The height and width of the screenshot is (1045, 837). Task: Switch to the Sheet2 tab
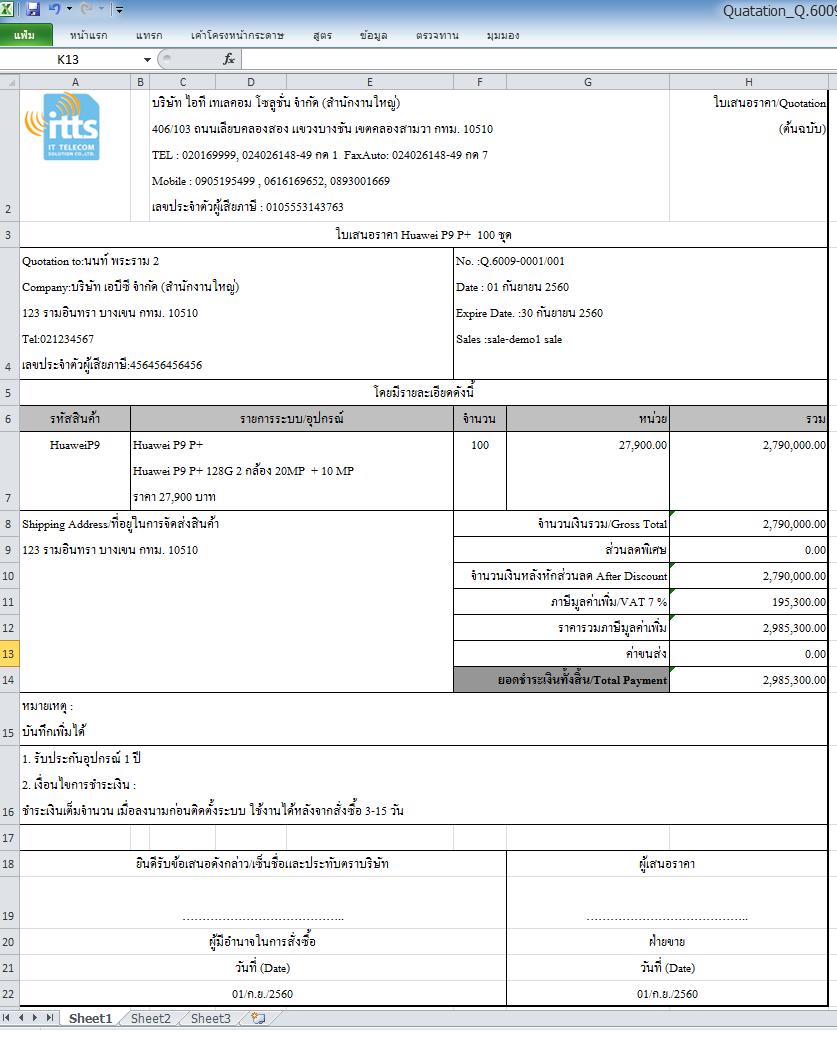click(151, 1018)
